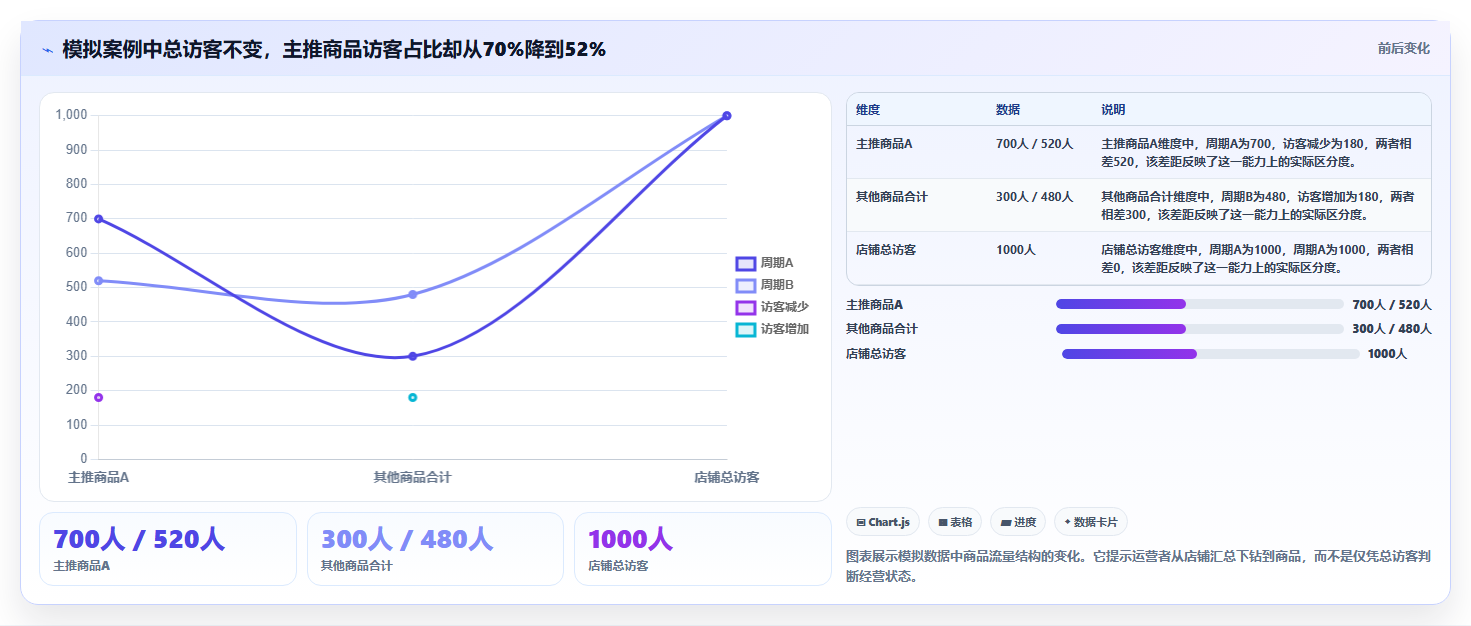Toggle the 周期B legend entry

coord(765,285)
